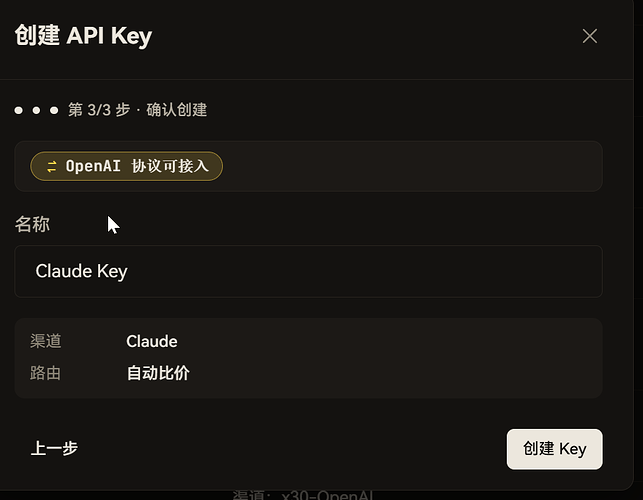This screenshot has height=500, width=643.
Task: Select the third step indicator dot
Action: point(54,110)
